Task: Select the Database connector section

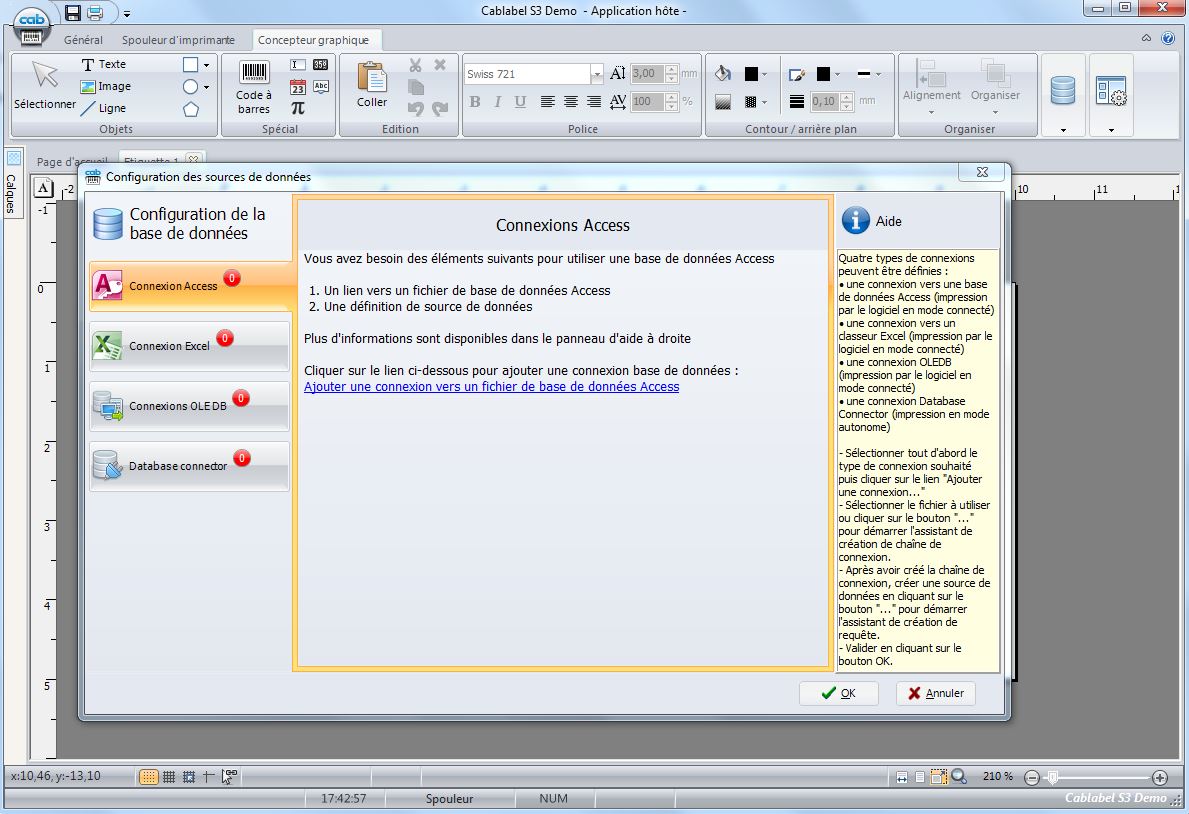Action: point(190,466)
